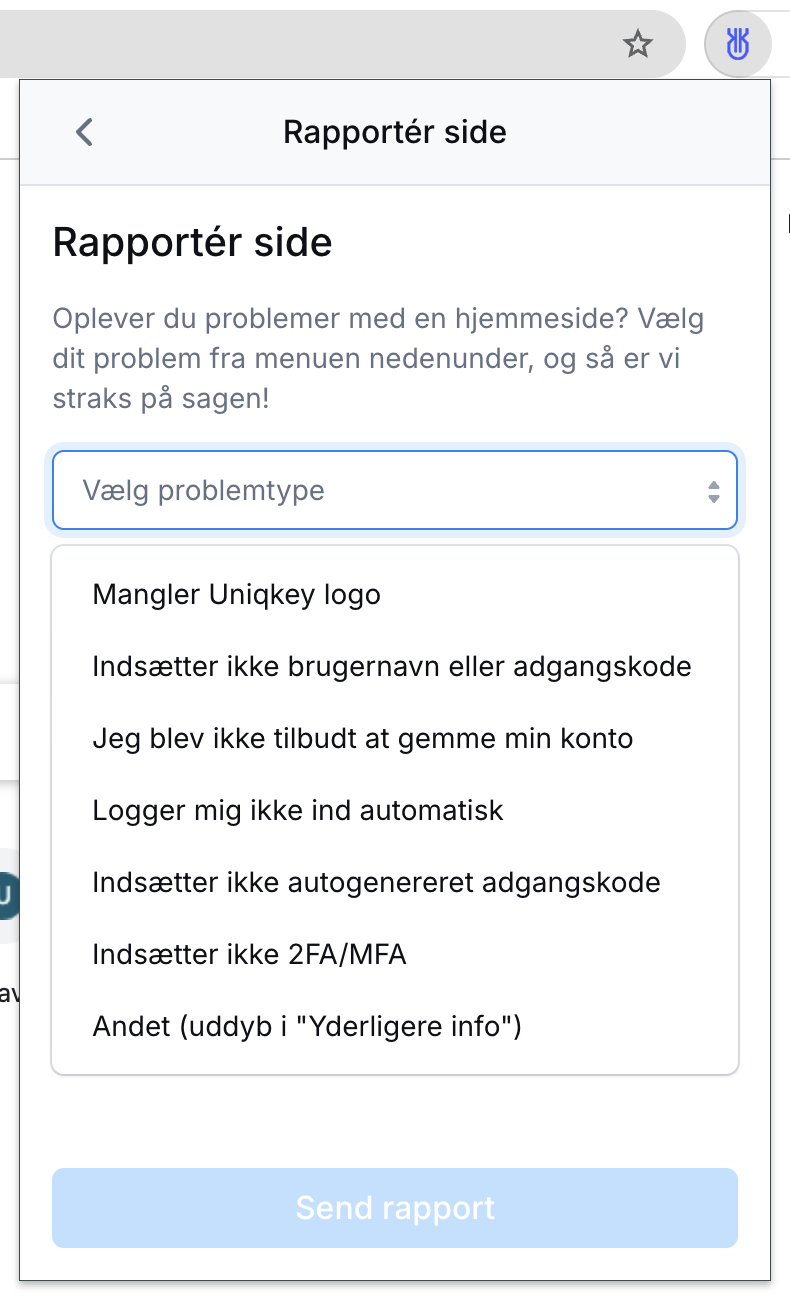
Task: Click the Rapportér side header bar title
Action: [395, 132]
